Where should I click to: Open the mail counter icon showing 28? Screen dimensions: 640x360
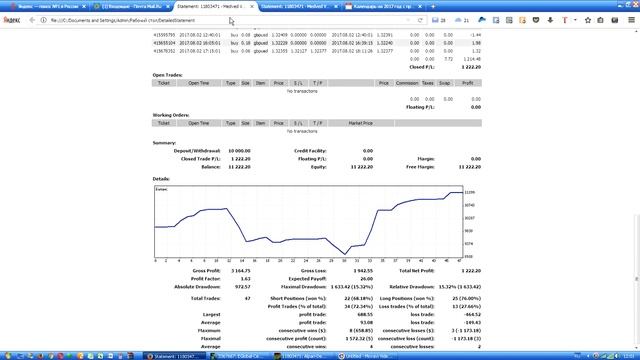pyautogui.click(x=438, y=20)
